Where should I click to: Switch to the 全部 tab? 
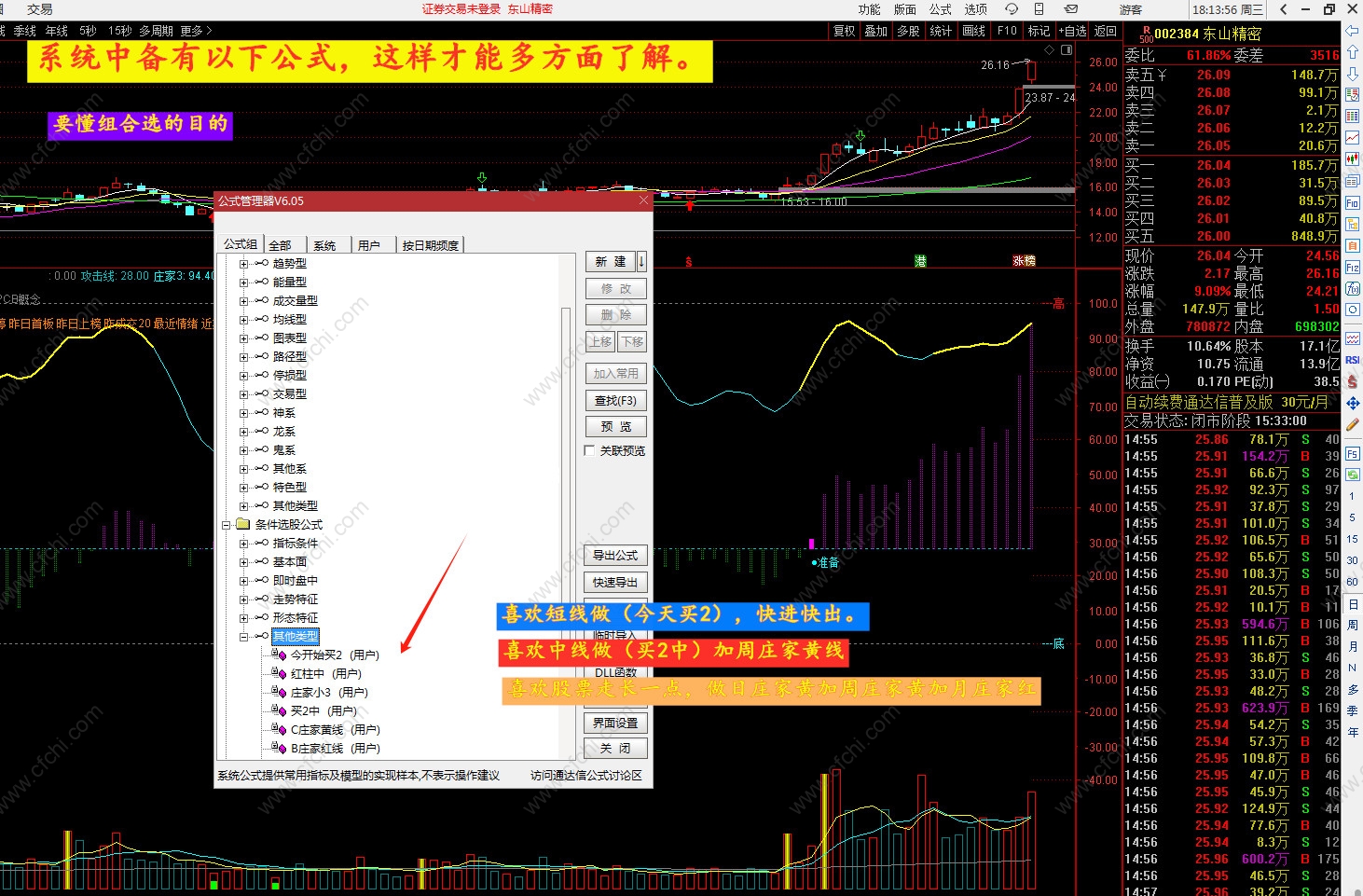click(281, 245)
